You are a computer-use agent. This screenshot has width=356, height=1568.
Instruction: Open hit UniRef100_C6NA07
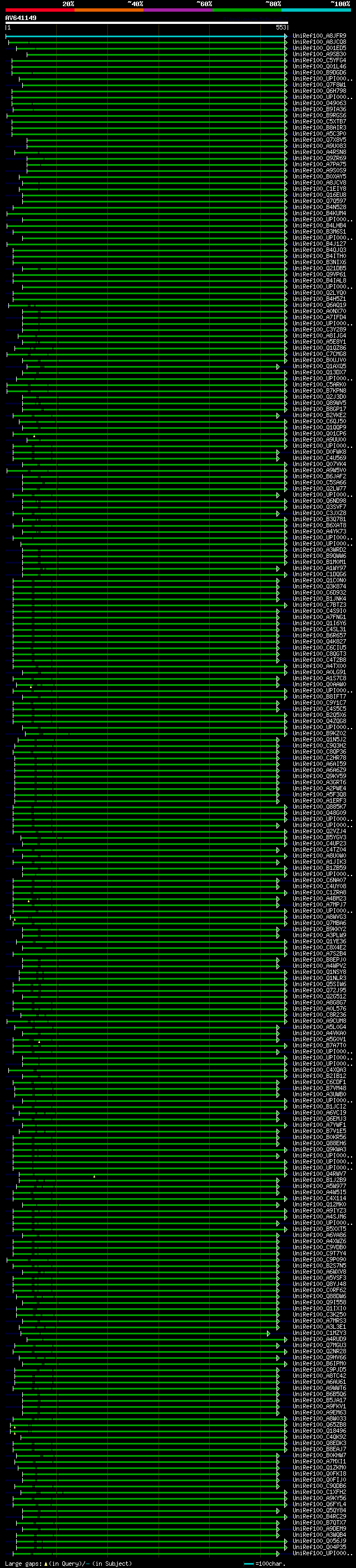pos(319,880)
